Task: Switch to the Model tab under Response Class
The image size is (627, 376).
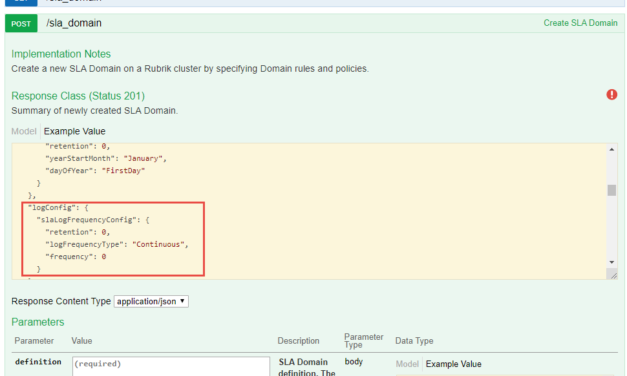Action: coord(24,131)
